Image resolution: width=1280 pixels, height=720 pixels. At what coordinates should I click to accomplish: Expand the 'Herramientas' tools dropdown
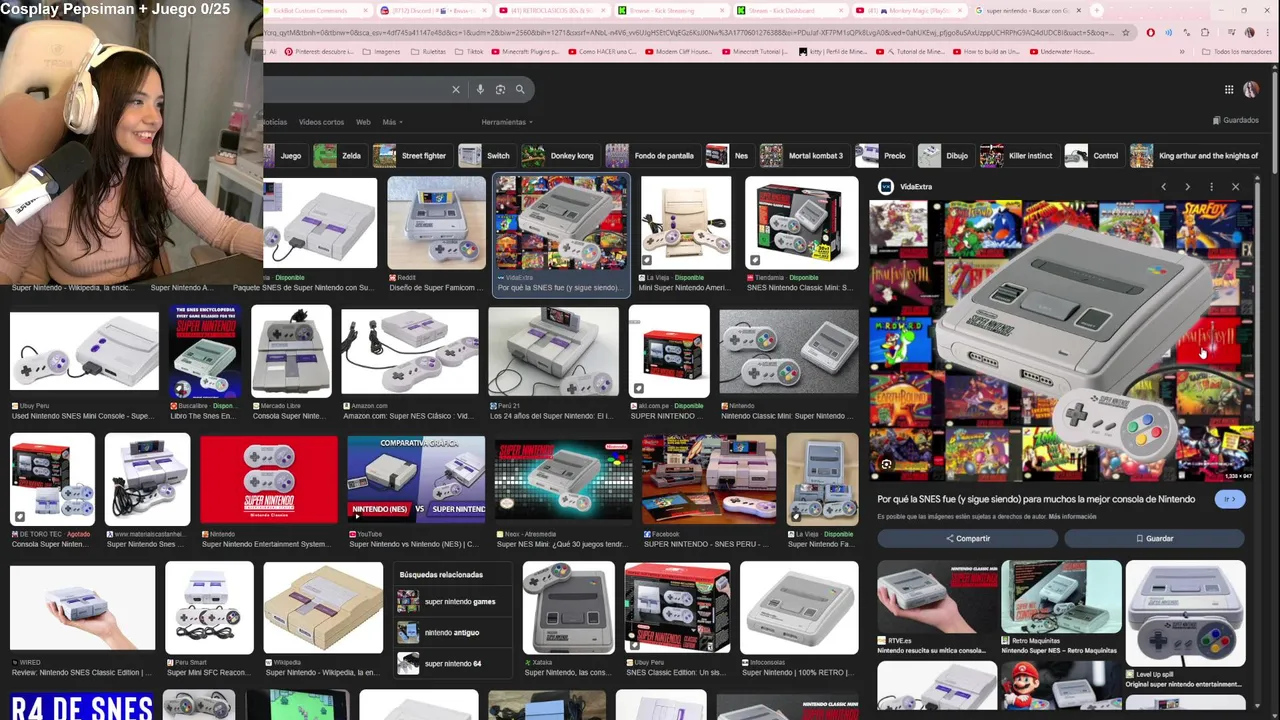coord(507,122)
